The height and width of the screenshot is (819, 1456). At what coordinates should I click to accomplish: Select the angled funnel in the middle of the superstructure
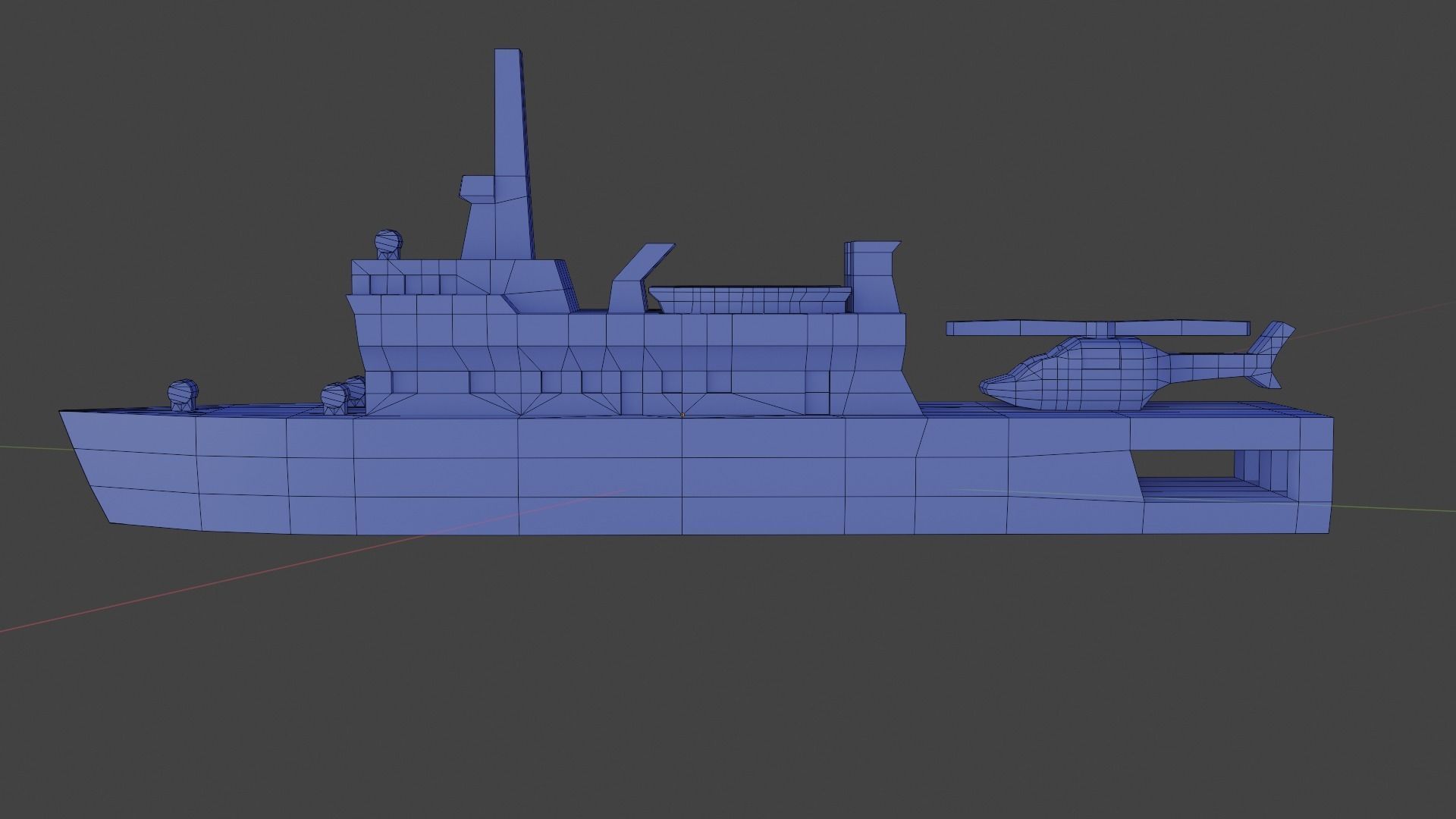pos(640,278)
